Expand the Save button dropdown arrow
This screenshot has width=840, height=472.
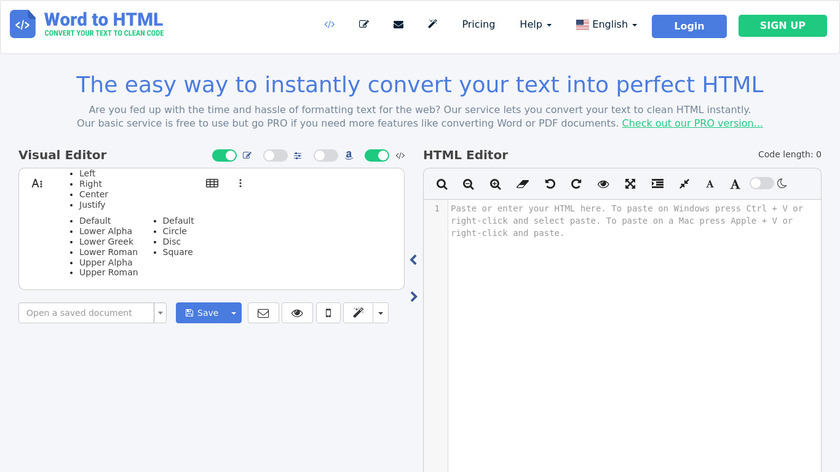tap(234, 313)
